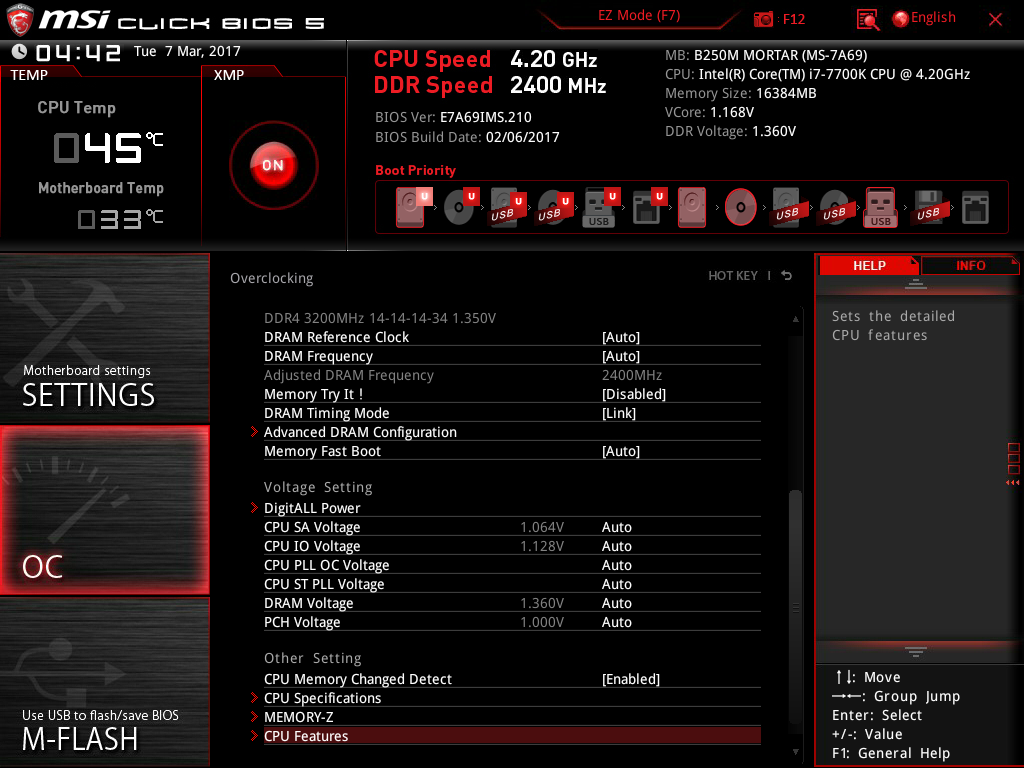Click the English language globe icon
1024x768 pixels.
[900, 18]
